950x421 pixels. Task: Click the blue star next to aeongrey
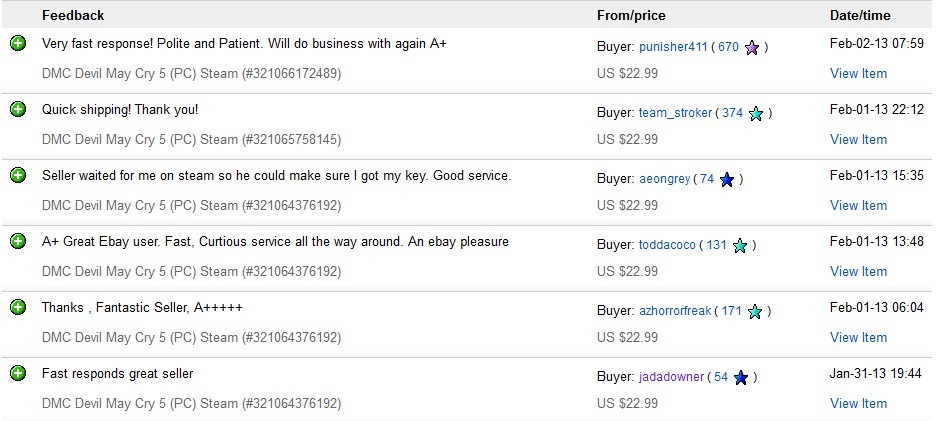(726, 179)
